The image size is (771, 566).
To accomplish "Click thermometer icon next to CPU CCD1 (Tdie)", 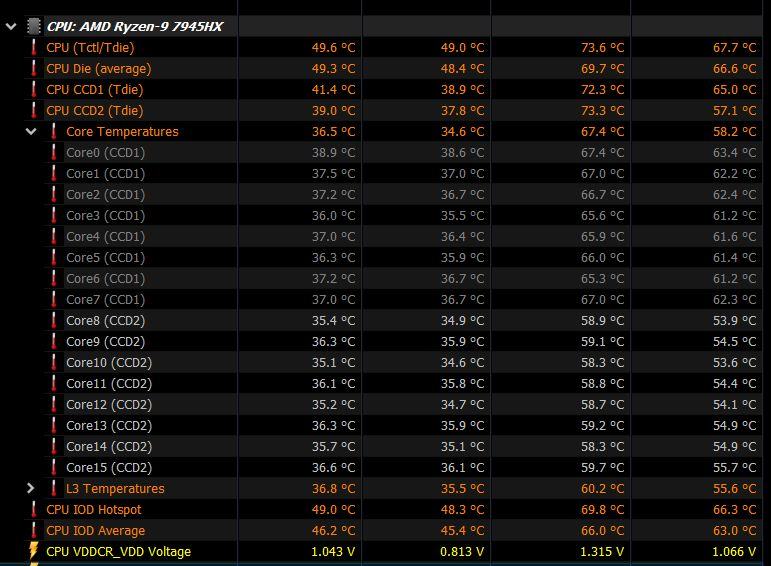I will tap(33, 89).
